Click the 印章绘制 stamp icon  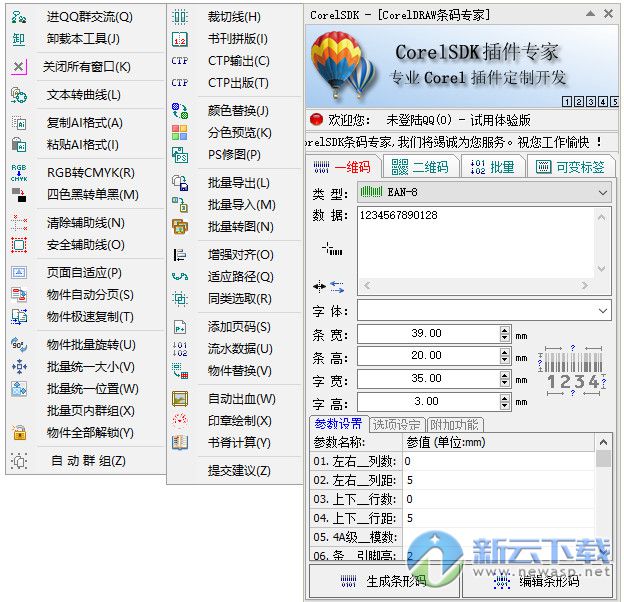point(180,421)
